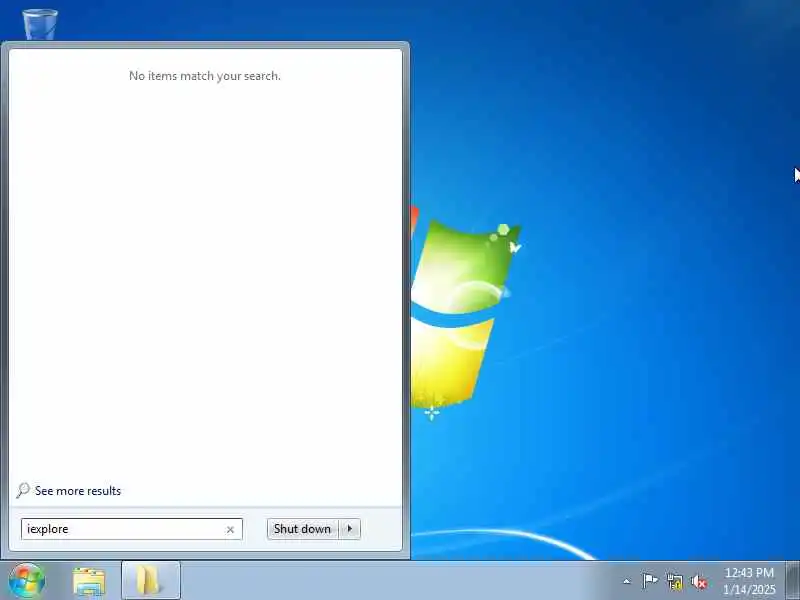Expand the shutdown options arrow
The width and height of the screenshot is (800, 600).
coord(350,529)
